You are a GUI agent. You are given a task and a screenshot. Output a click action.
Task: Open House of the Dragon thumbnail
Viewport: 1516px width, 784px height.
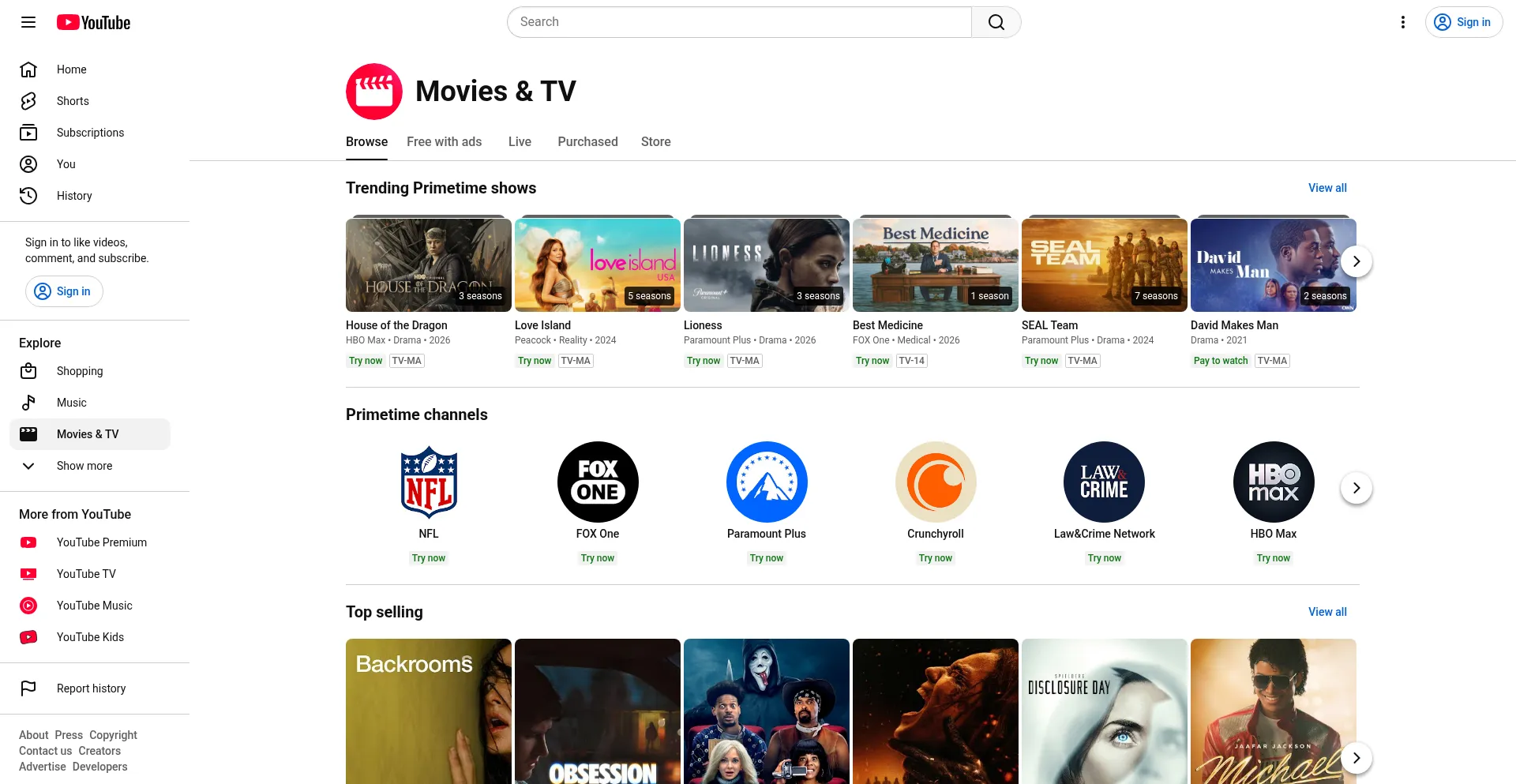coord(429,265)
